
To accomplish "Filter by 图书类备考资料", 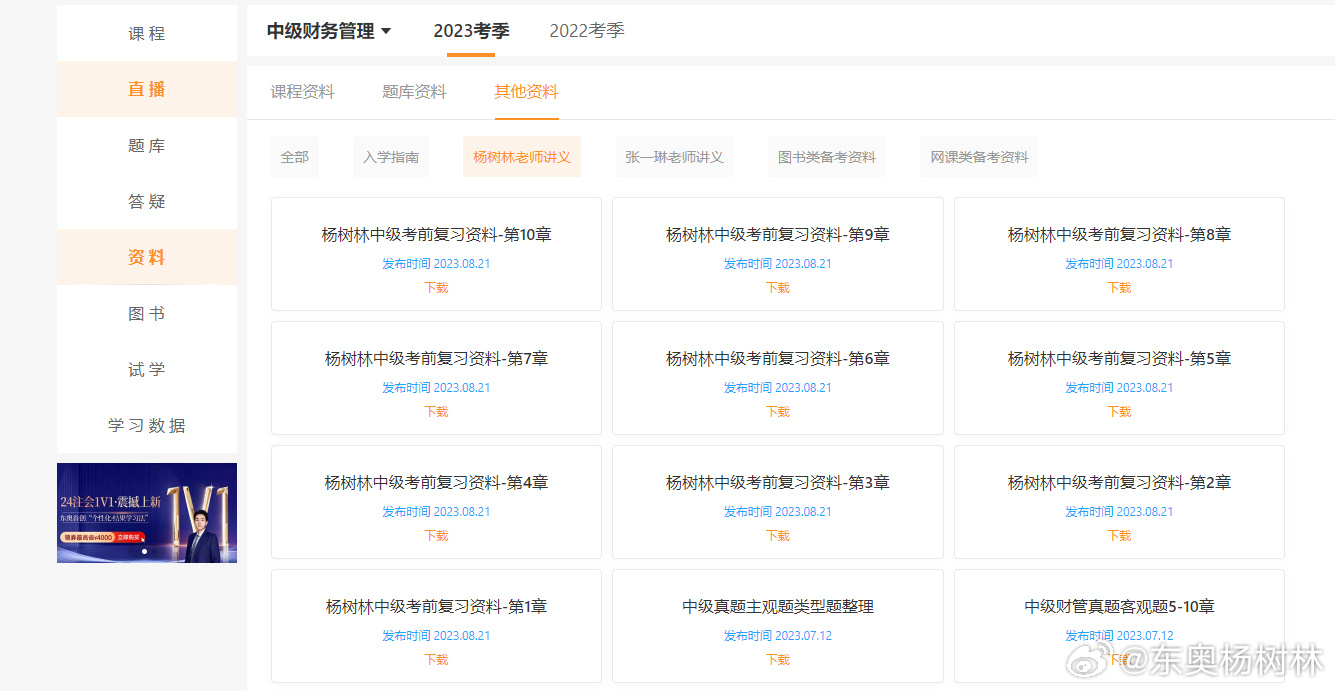I will click(826, 156).
